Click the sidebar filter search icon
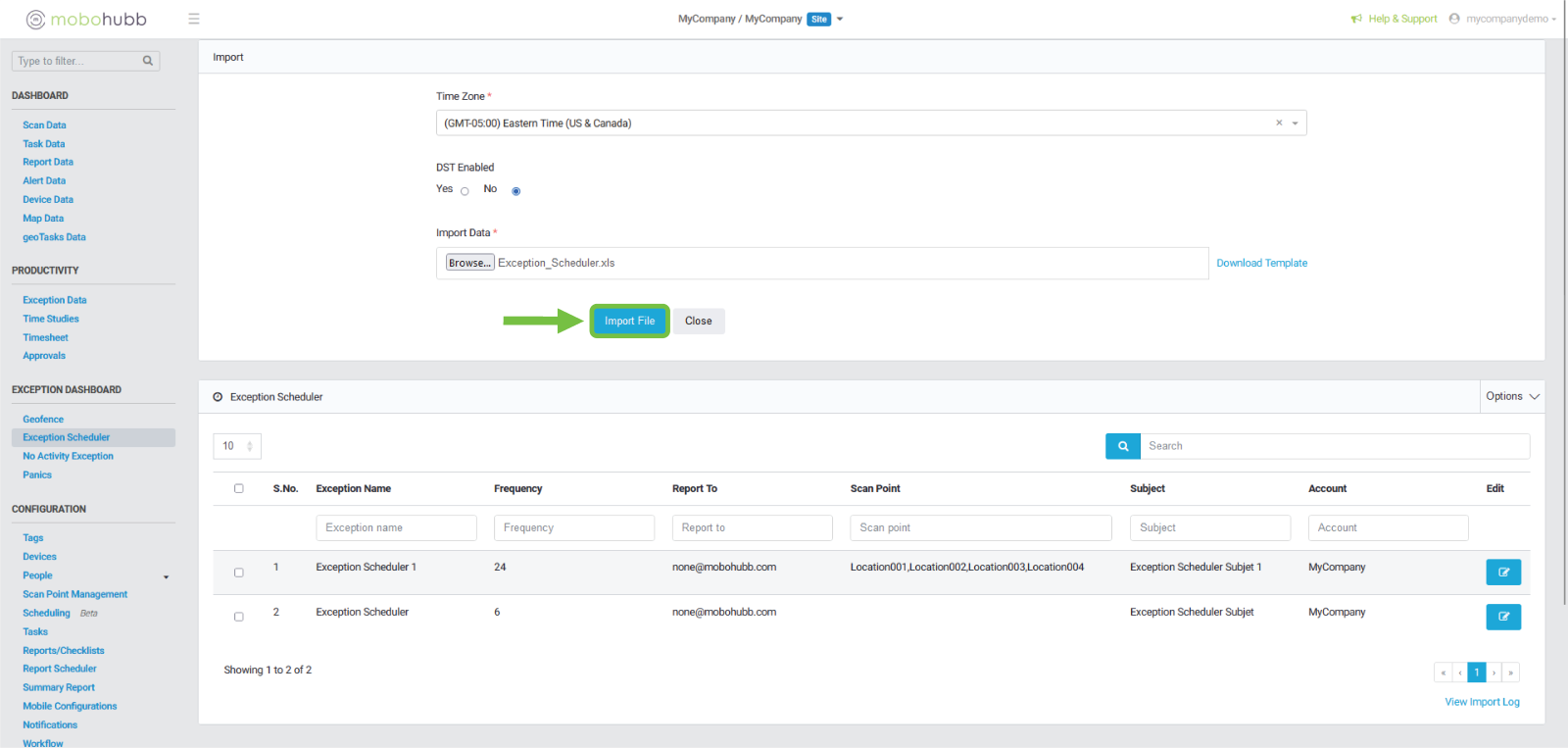Viewport: 1568px width, 748px height. (x=148, y=61)
